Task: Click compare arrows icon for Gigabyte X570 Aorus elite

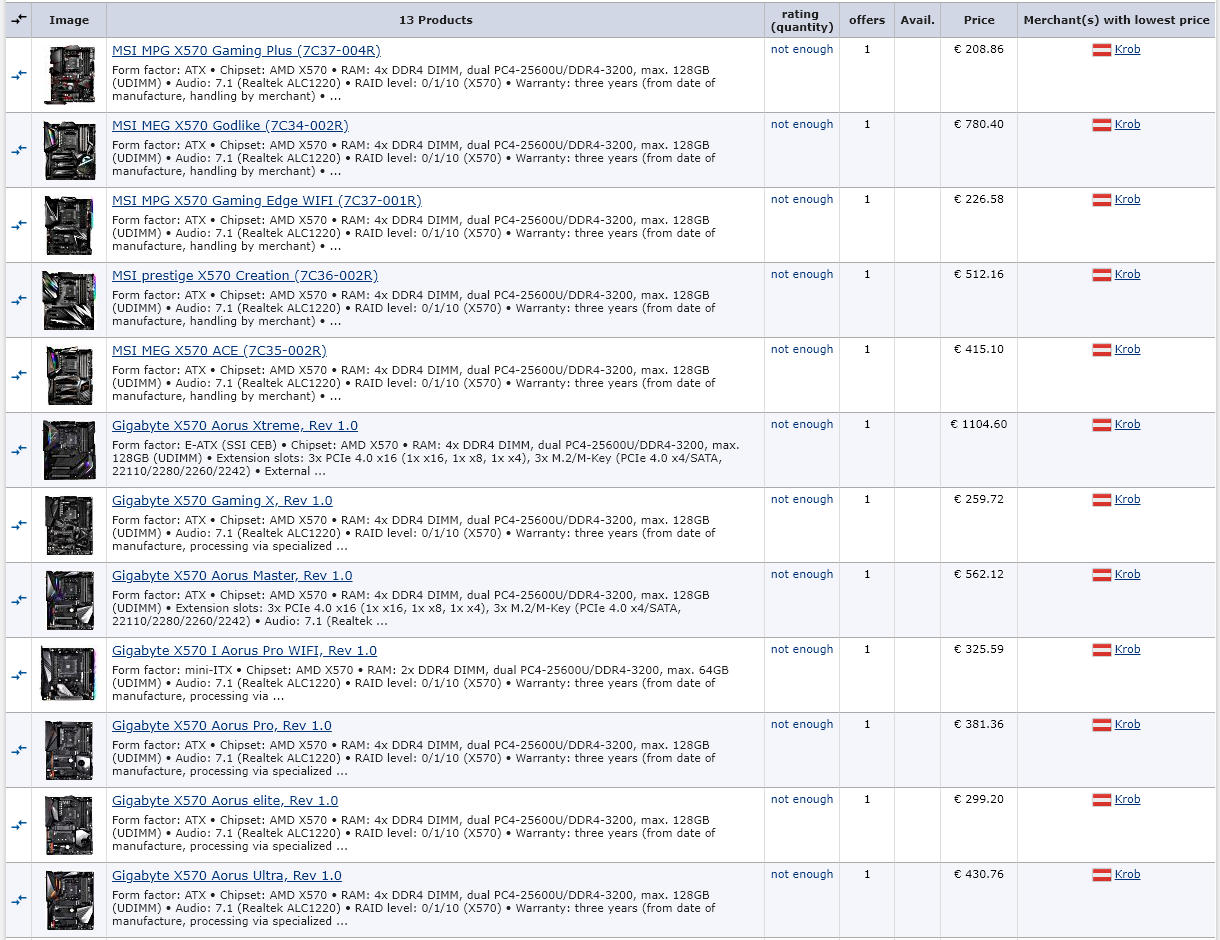Action: tap(19, 825)
